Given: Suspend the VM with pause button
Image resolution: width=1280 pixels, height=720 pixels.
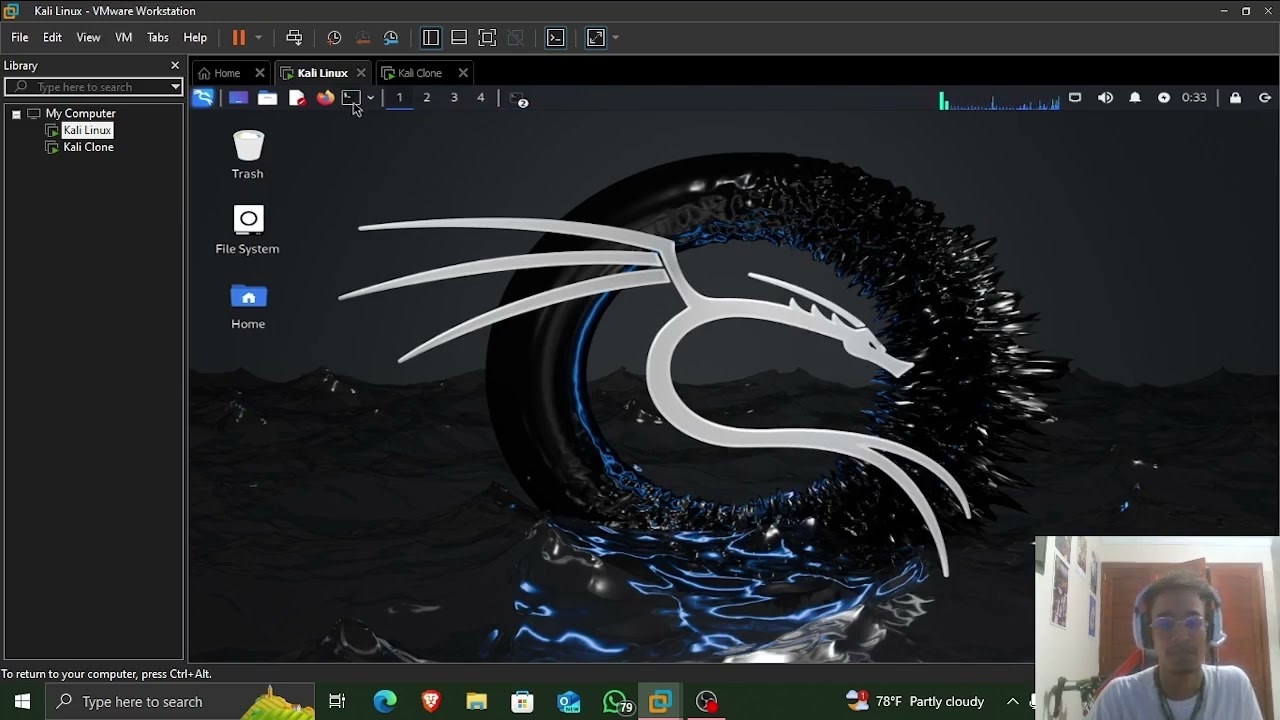Looking at the screenshot, I should pos(239,37).
